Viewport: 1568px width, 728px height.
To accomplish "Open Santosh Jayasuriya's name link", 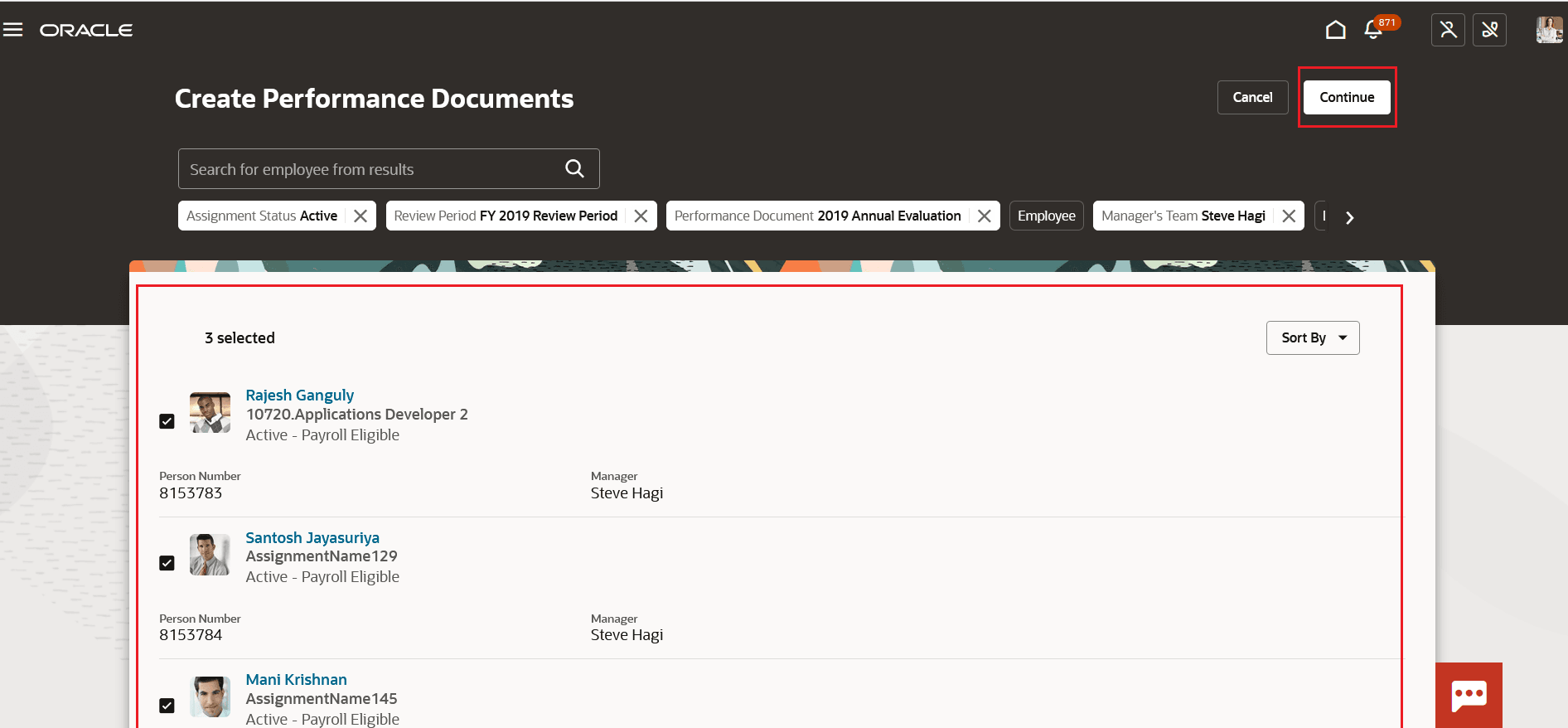I will coord(312,538).
